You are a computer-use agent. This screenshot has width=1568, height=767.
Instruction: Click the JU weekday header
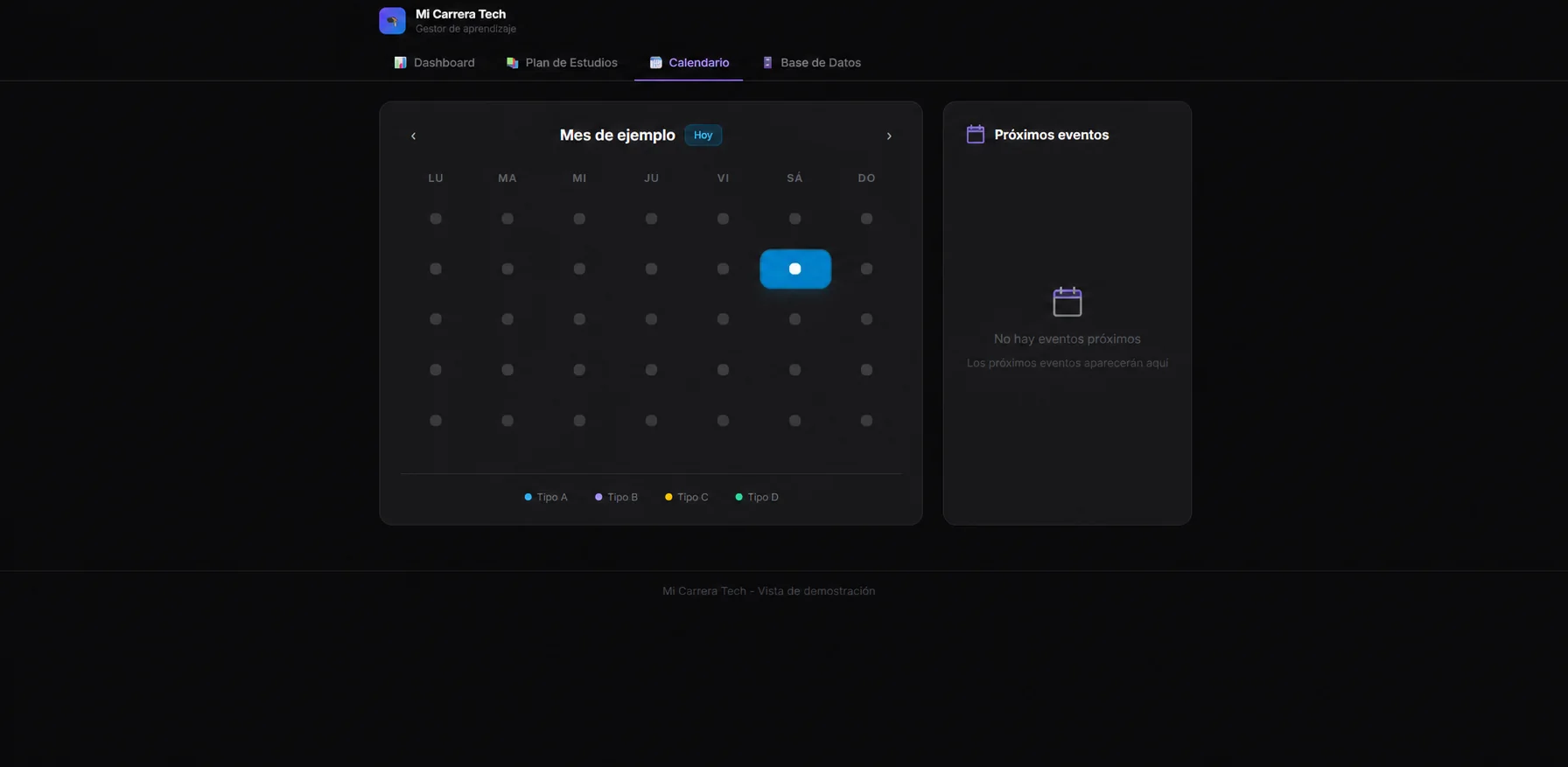click(651, 178)
